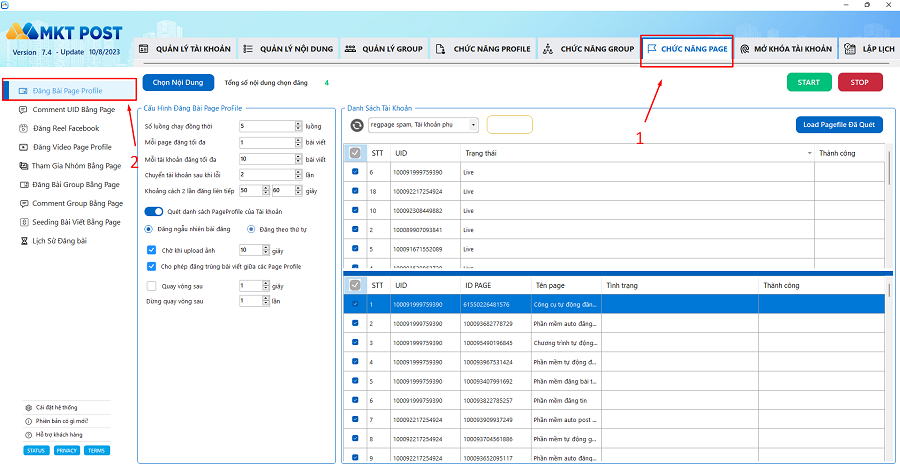Switch to Quản Lý Nội Dung tab
Screen dimensions: 900x467
click(288, 49)
